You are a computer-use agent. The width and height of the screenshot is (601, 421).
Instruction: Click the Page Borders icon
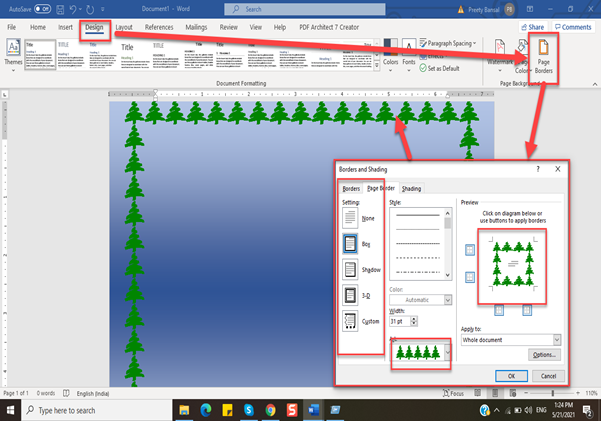[544, 56]
